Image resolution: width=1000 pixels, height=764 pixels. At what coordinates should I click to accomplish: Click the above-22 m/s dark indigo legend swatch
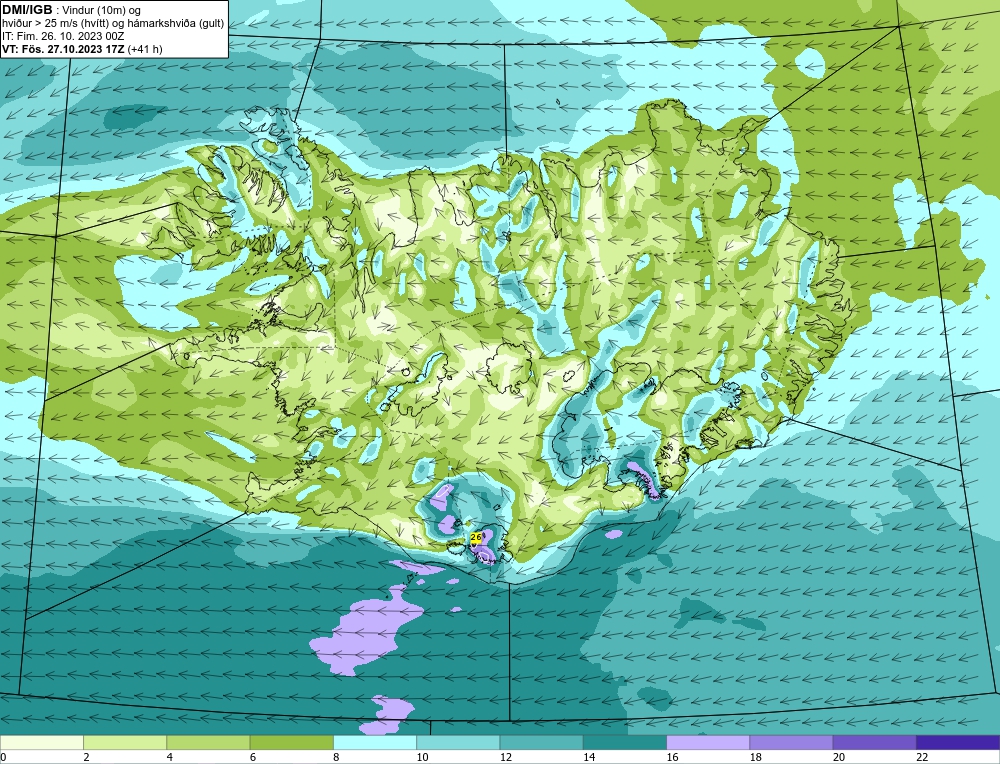coord(958,742)
